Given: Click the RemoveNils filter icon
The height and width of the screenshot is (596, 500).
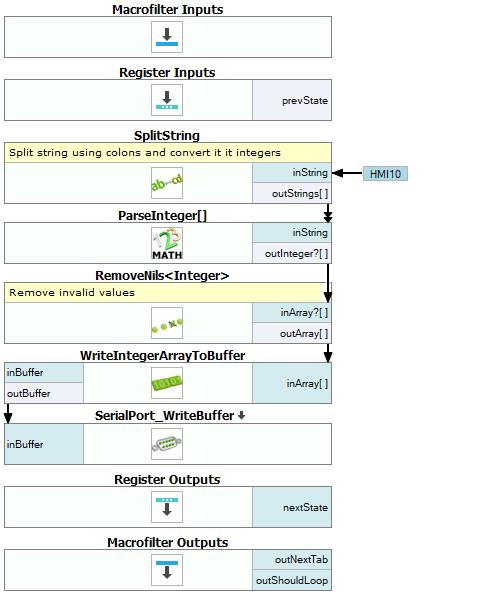Looking at the screenshot, I should (x=167, y=323).
